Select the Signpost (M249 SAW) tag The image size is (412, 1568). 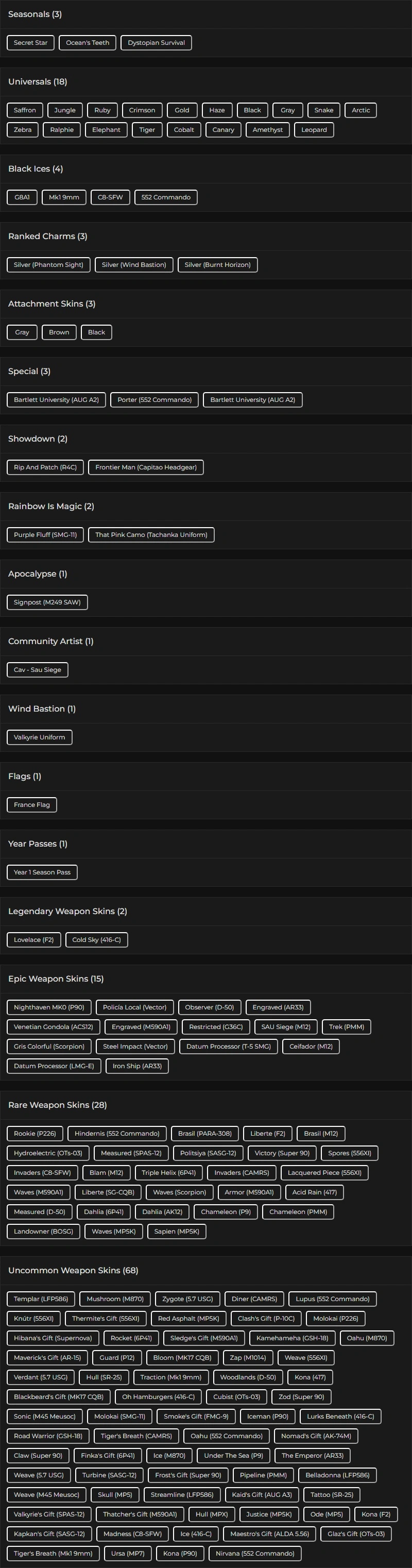pyautogui.click(x=47, y=602)
